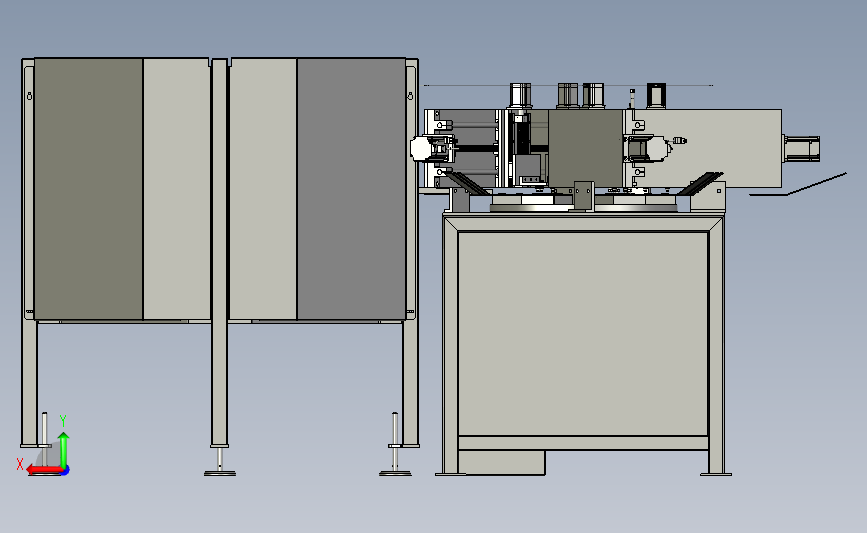
Task: Click the "X" axis label
Action: 20,464
